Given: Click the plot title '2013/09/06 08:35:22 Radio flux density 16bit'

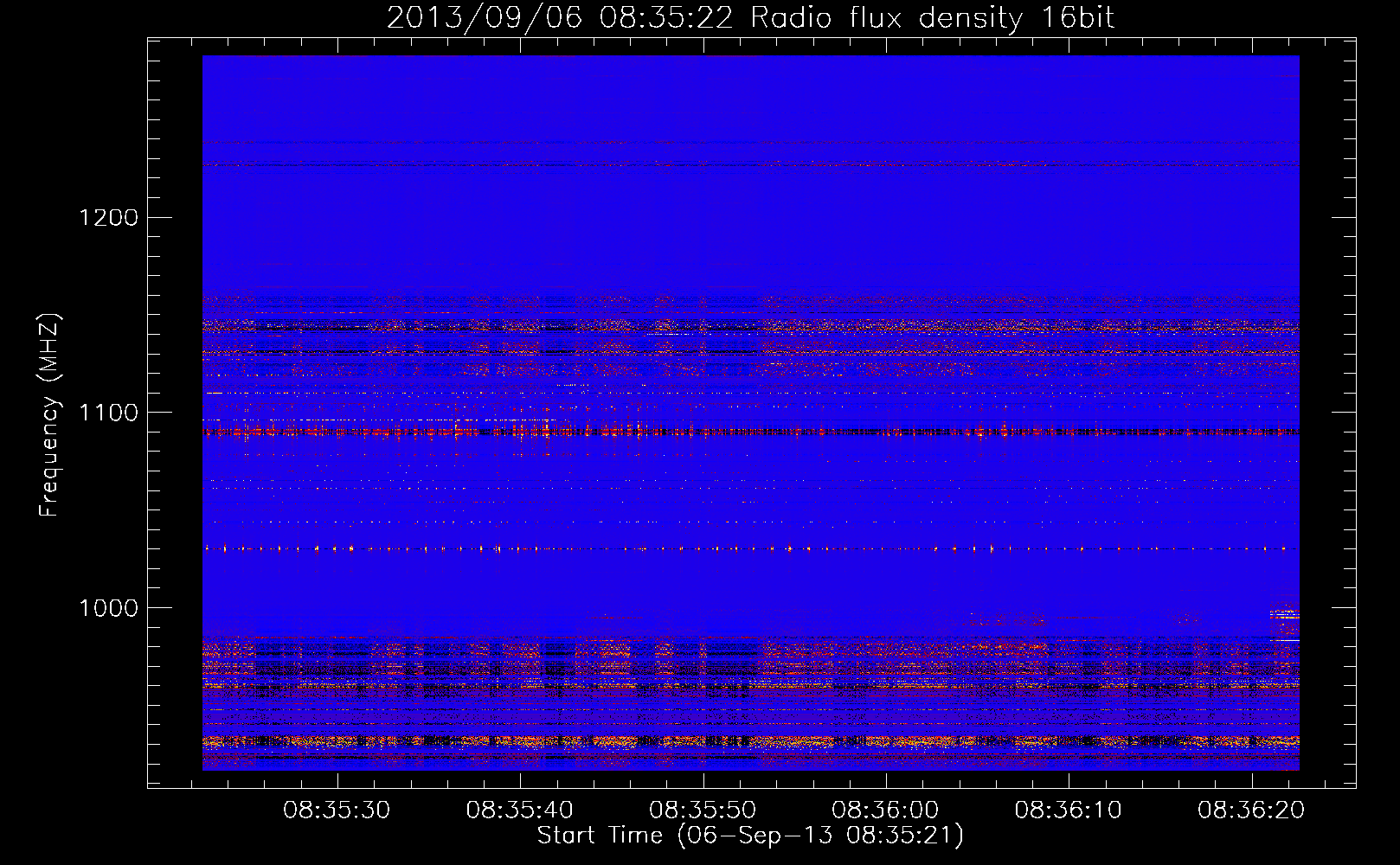Looking at the screenshot, I should point(750,18).
